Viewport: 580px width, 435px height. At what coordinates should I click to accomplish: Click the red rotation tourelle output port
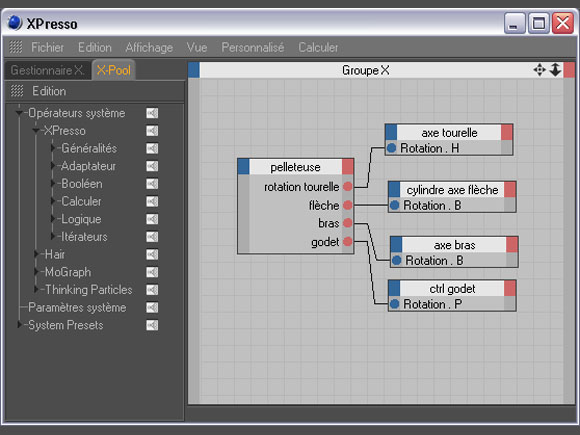pos(347,186)
